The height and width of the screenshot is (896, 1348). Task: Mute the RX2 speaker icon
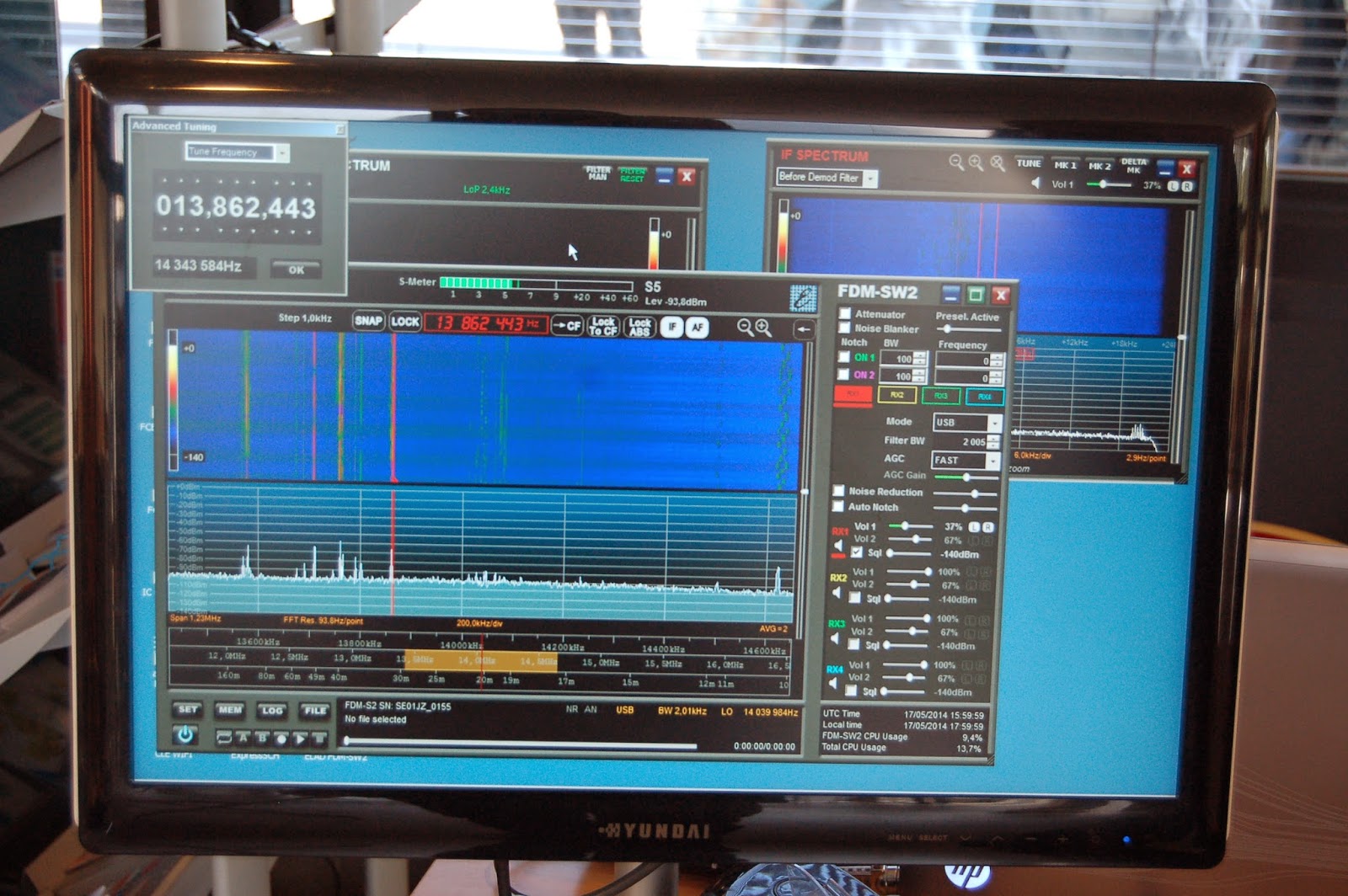tap(837, 594)
